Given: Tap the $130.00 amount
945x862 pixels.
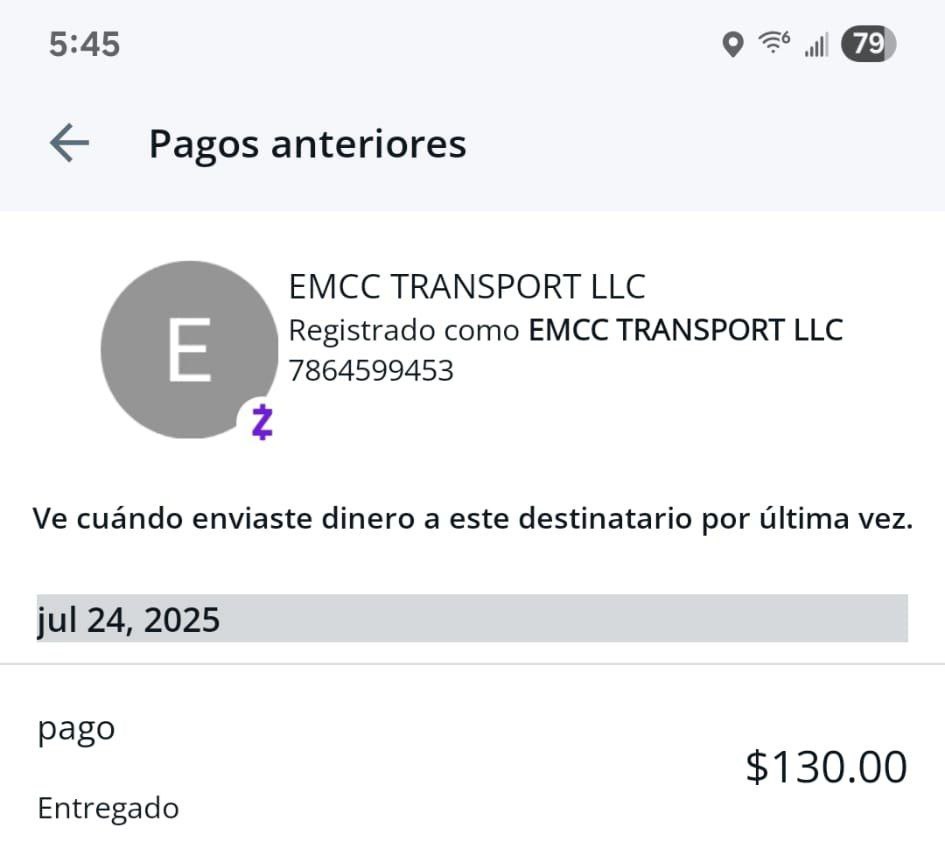Looking at the screenshot, I should 826,767.
